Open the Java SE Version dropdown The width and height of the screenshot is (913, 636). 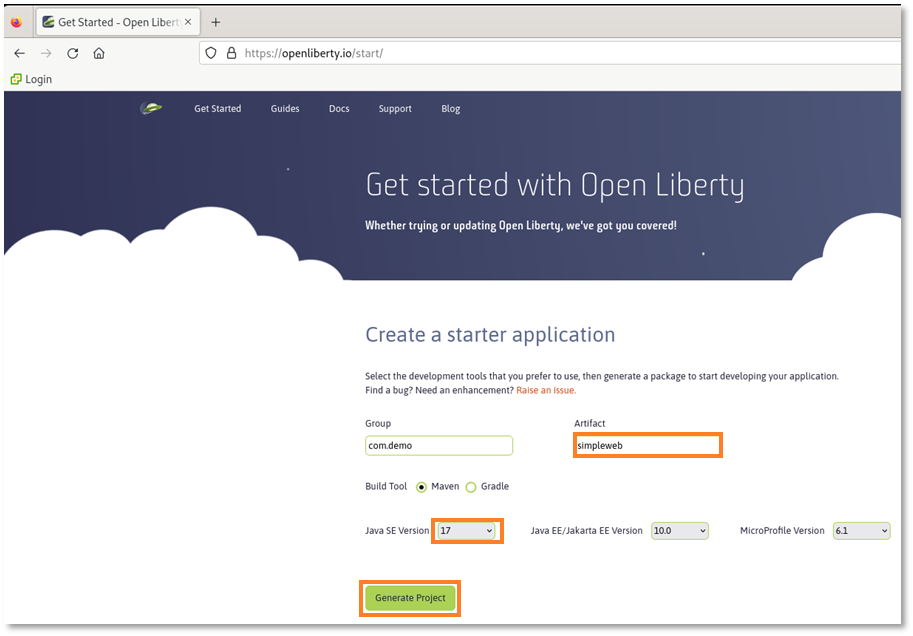tap(466, 531)
